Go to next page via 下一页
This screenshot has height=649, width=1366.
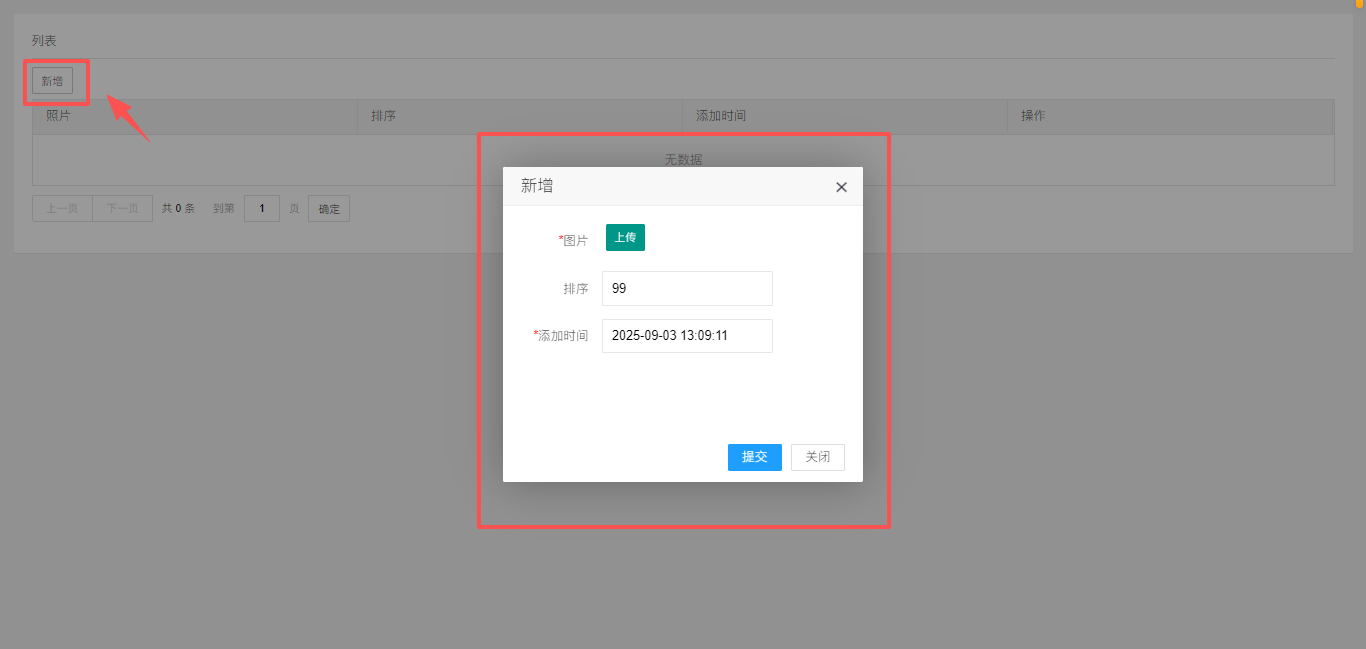pyautogui.click(x=122, y=209)
